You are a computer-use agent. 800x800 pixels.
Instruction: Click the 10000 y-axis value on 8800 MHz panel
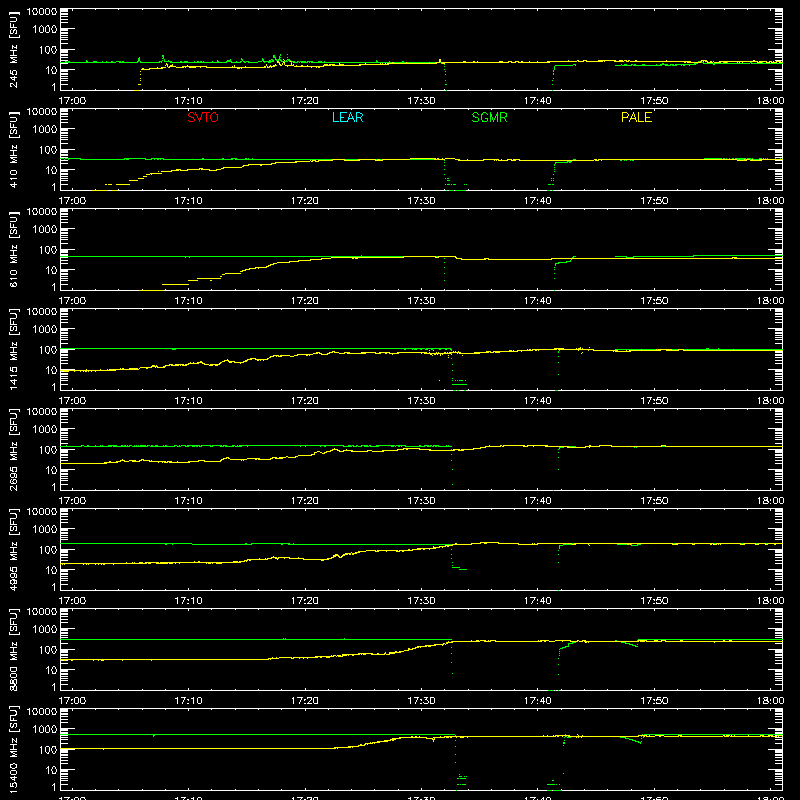tap(42, 612)
